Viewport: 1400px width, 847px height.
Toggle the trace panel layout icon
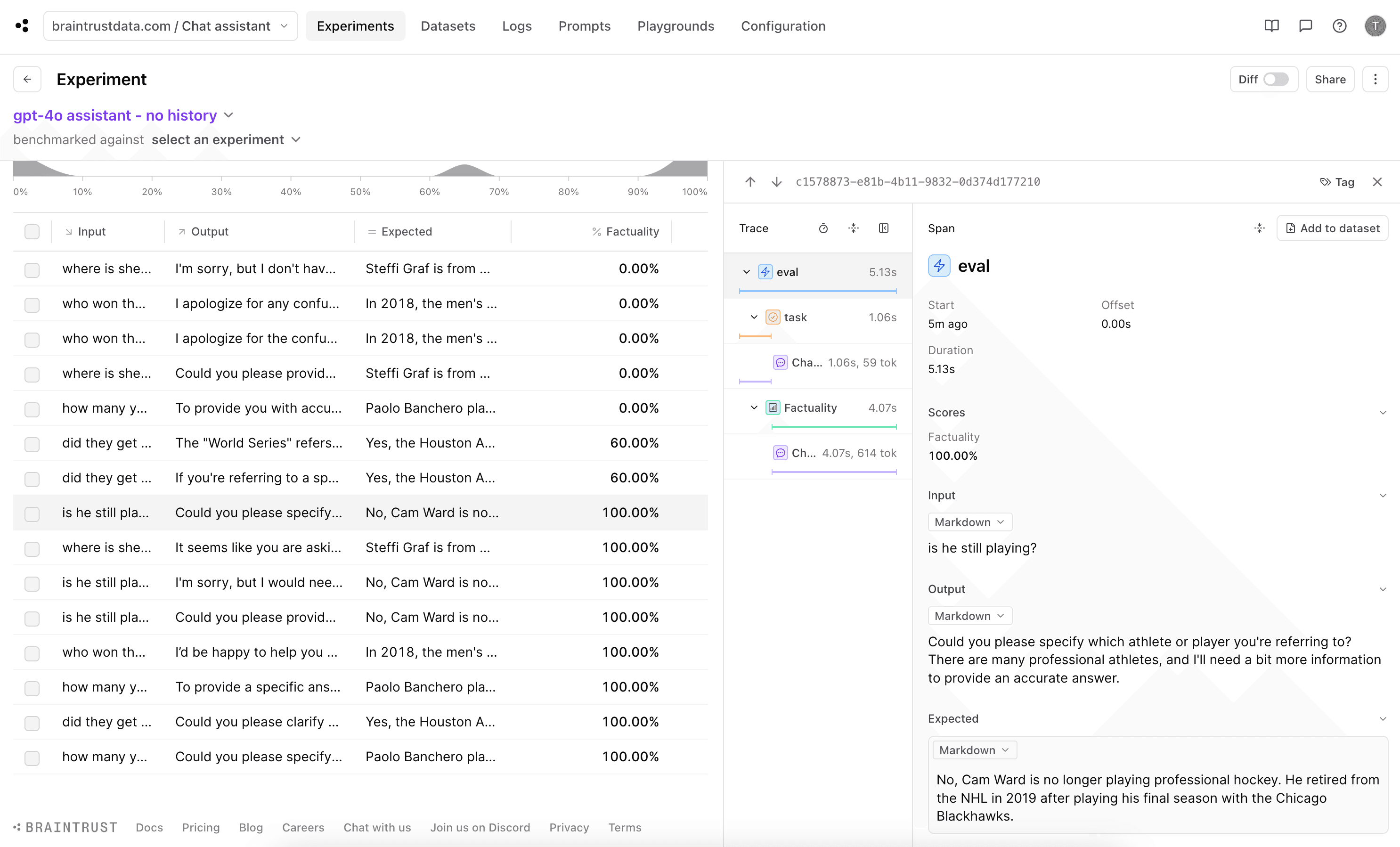click(x=884, y=228)
